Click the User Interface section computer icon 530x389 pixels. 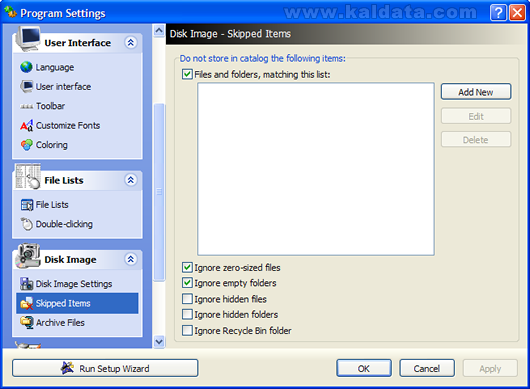[28, 39]
